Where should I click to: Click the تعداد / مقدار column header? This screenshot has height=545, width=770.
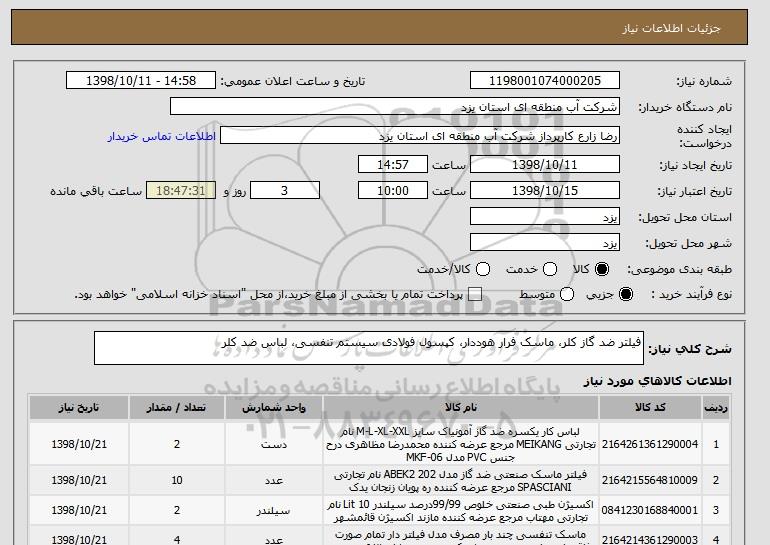pyautogui.click(x=177, y=408)
